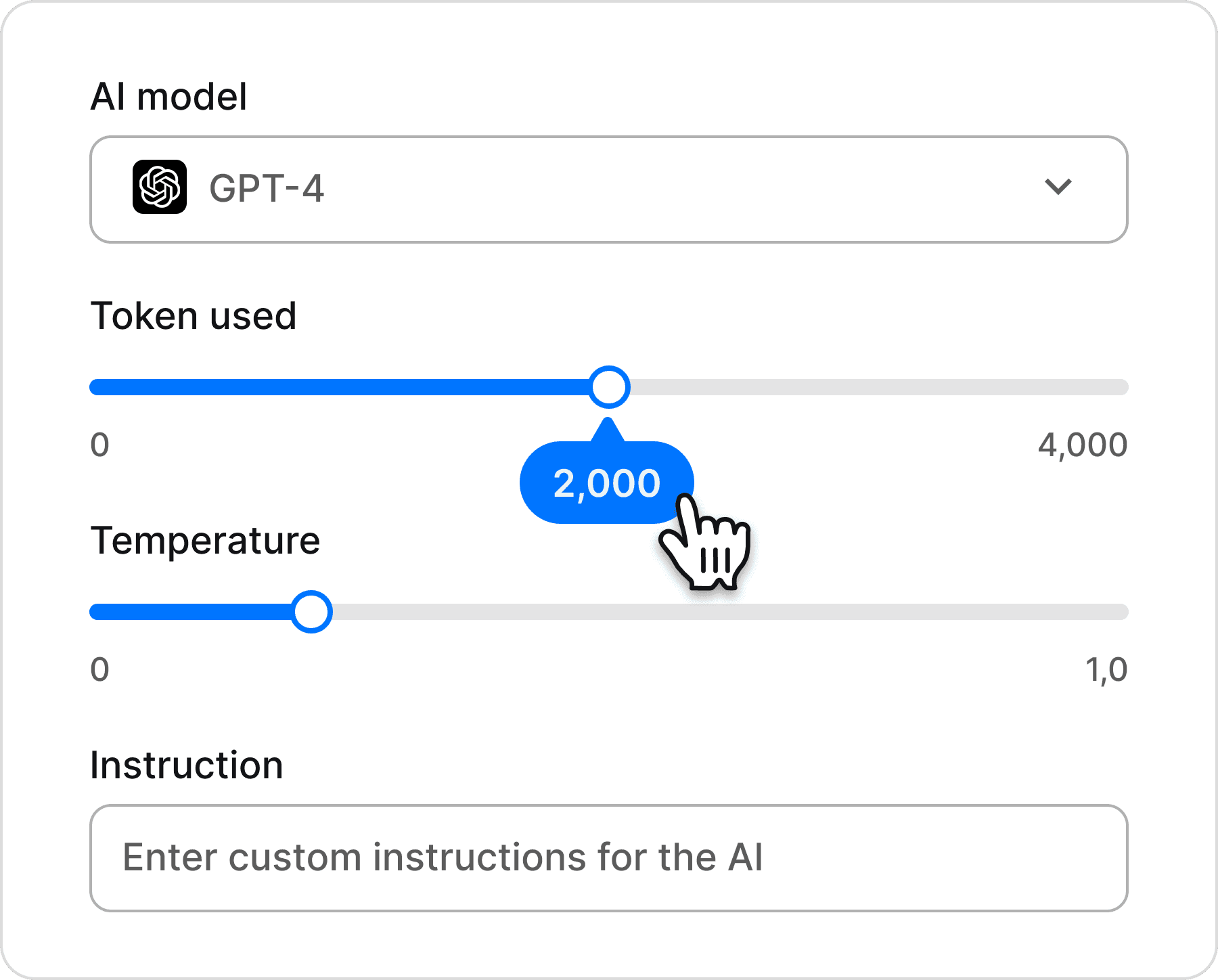This screenshot has height=980, width=1218.
Task: Click the OpenAI logo icon
Action: tap(160, 187)
